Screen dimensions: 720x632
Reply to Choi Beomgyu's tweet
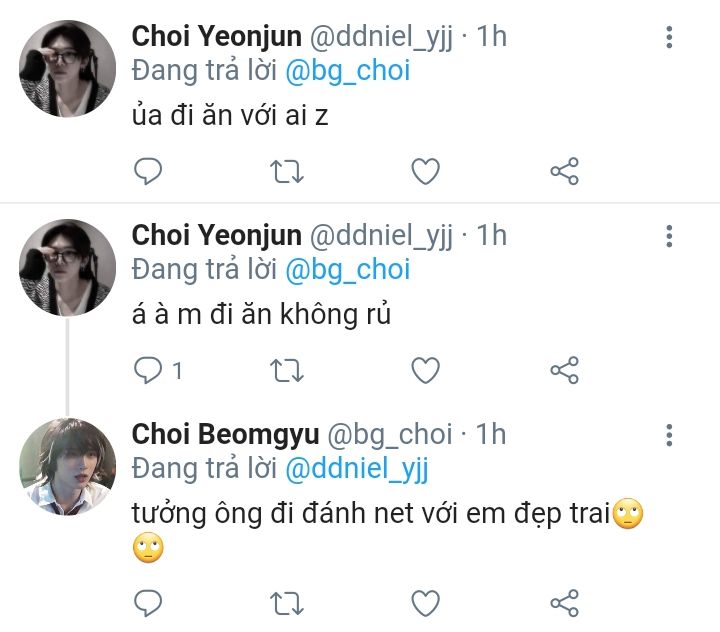click(x=148, y=603)
